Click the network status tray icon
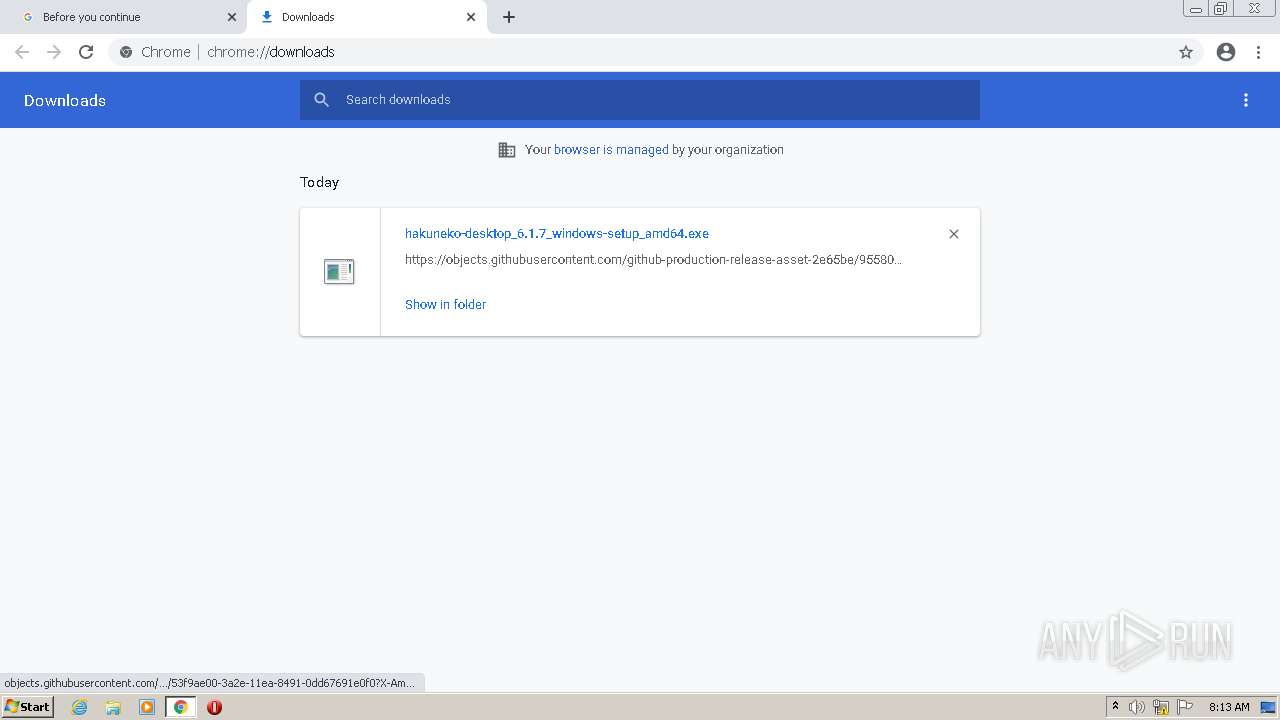The height and width of the screenshot is (720, 1280). (x=1161, y=707)
